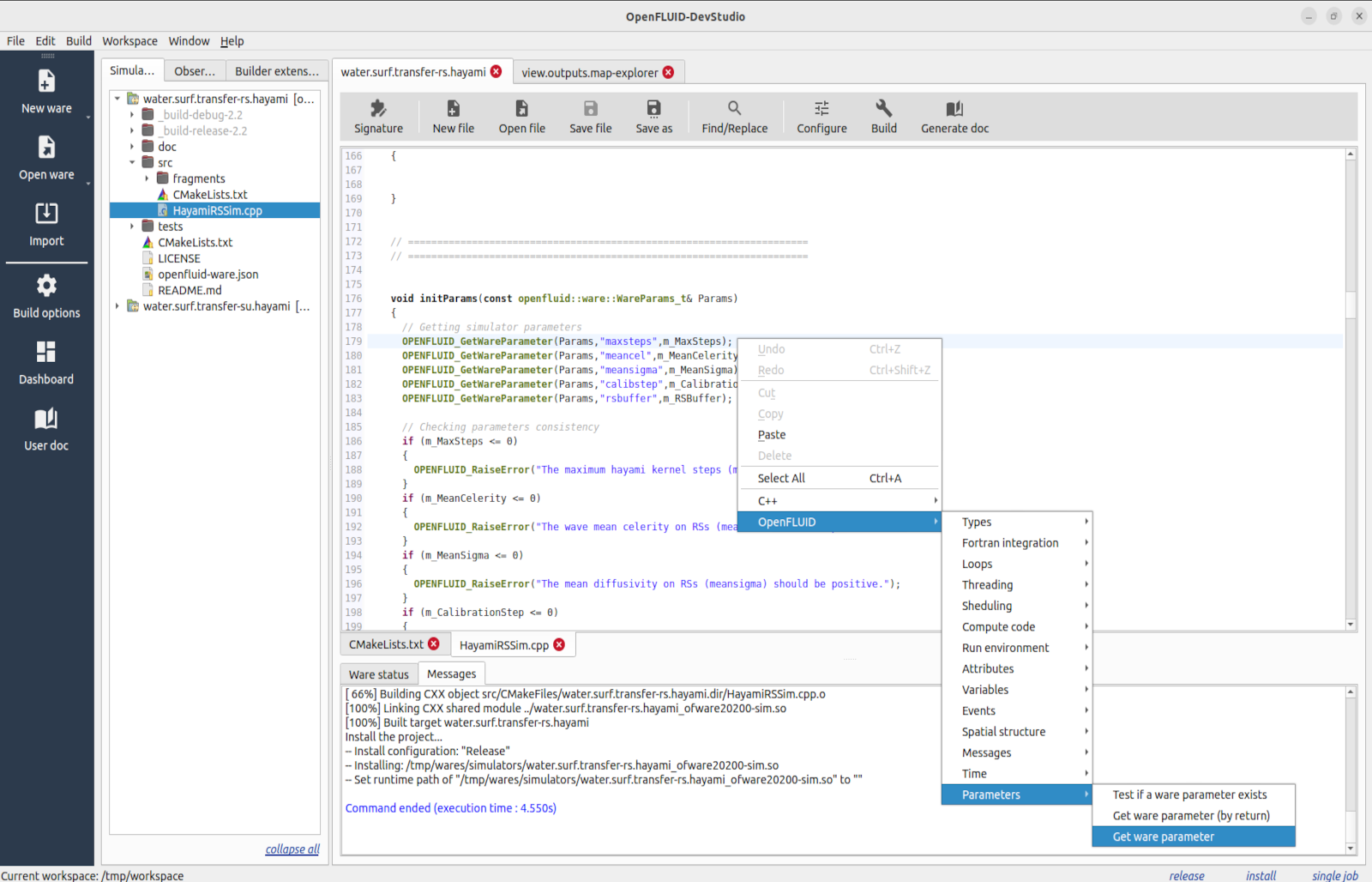Expand the _build-debug-2.2 folder

click(x=132, y=114)
